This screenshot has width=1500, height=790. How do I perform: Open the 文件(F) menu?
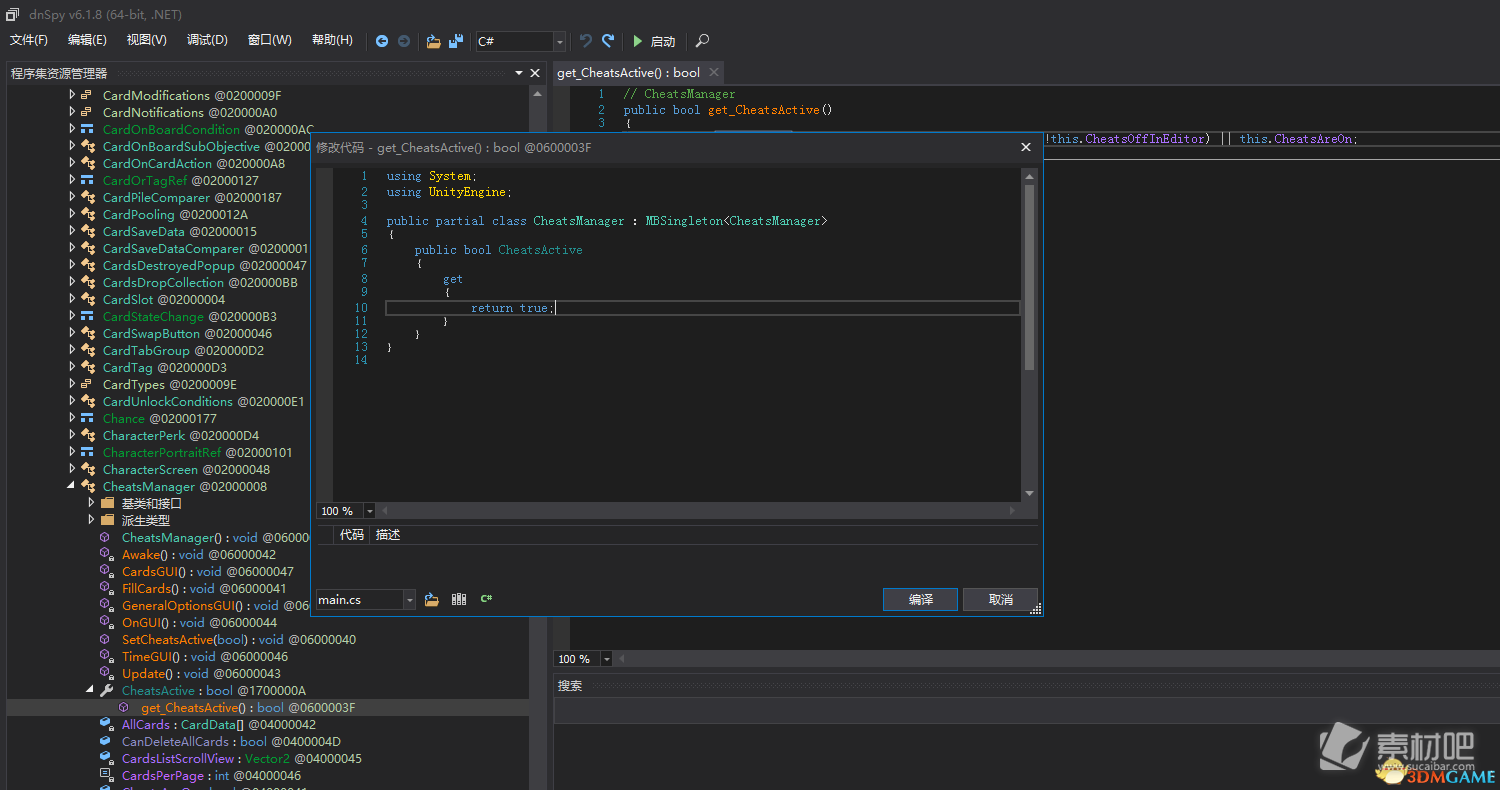pyautogui.click(x=29, y=40)
